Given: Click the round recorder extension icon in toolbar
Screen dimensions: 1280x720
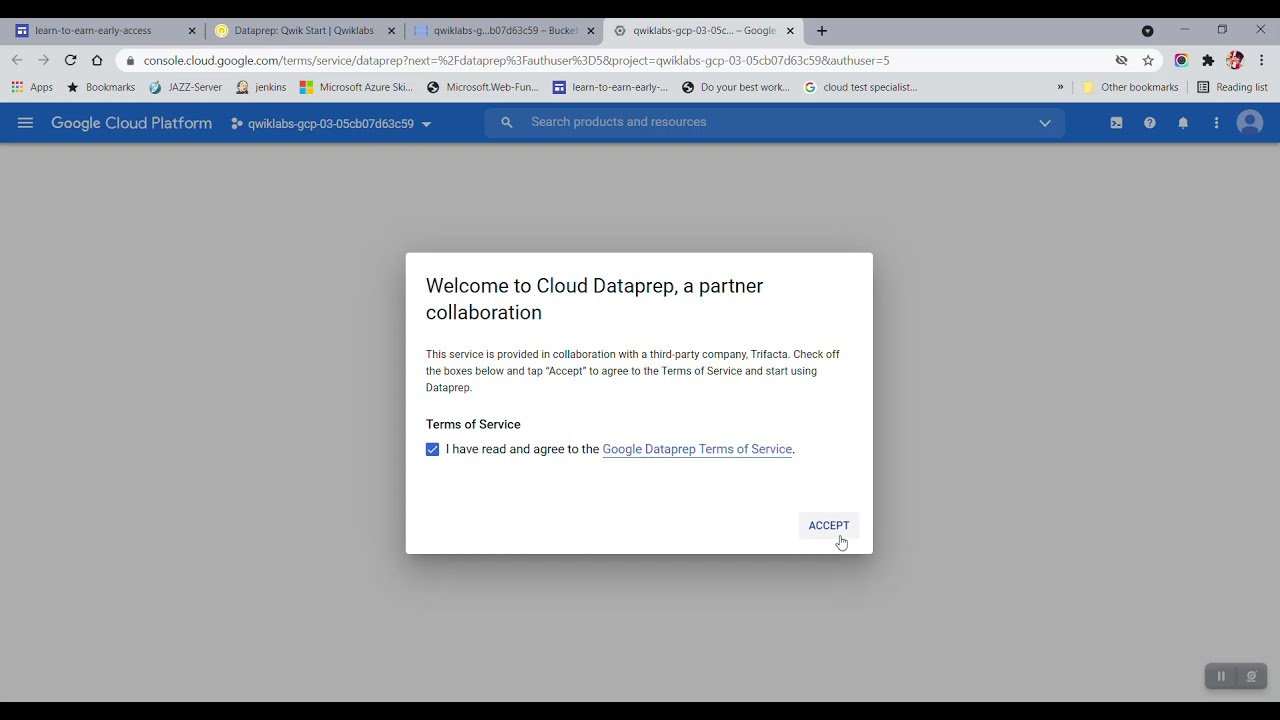Looking at the screenshot, I should point(1181,60).
